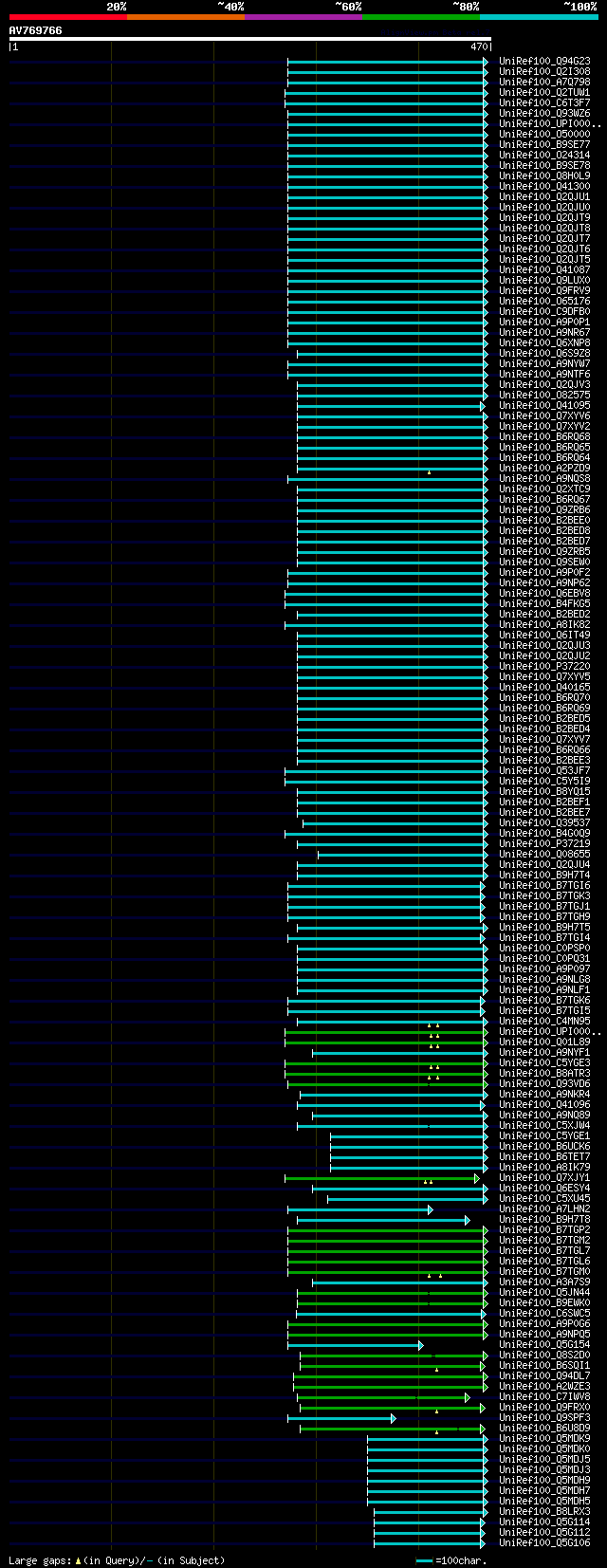Click the UniRef100_Q41300 label

click(544, 187)
